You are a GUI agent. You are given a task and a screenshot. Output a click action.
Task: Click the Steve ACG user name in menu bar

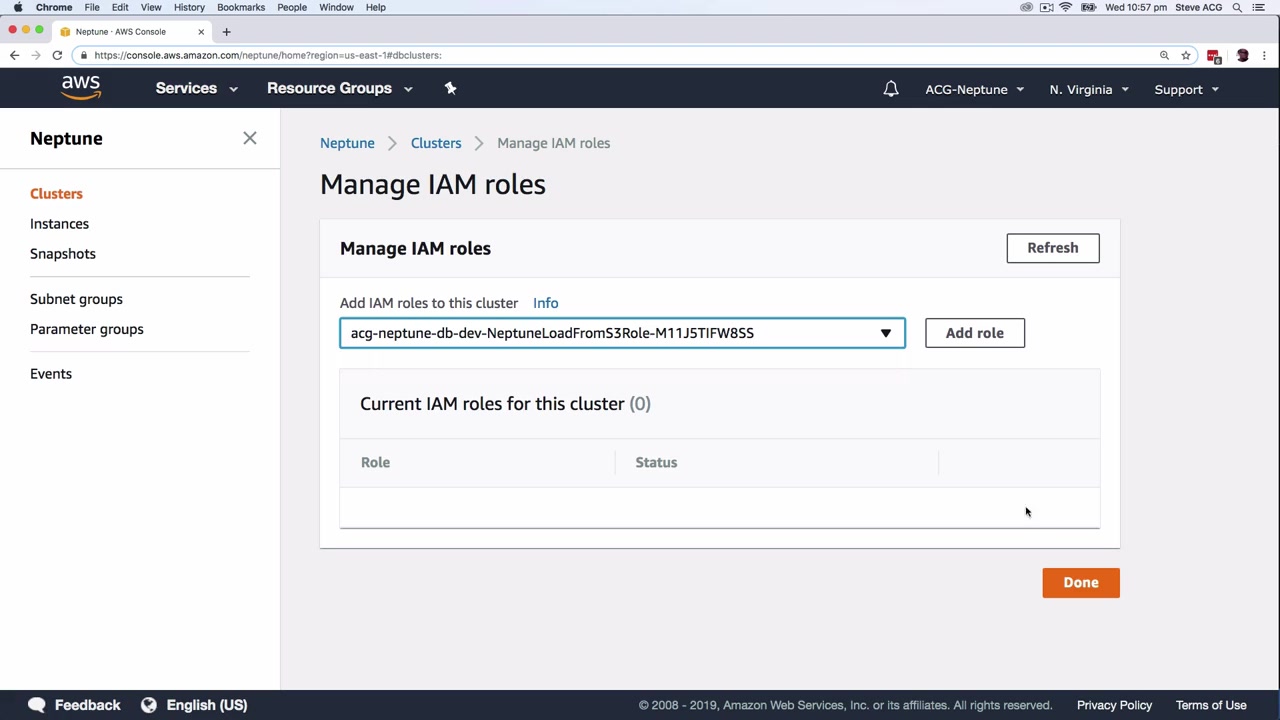1198,7
